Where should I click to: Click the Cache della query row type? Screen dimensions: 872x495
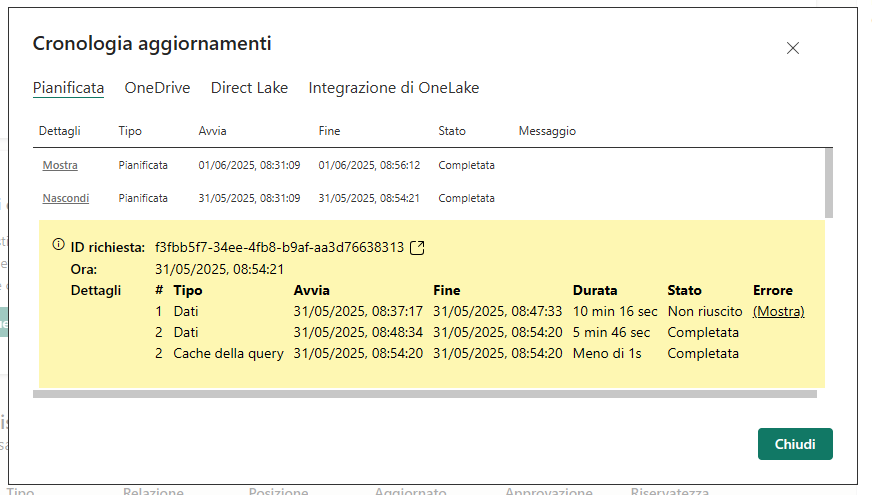click(x=229, y=354)
